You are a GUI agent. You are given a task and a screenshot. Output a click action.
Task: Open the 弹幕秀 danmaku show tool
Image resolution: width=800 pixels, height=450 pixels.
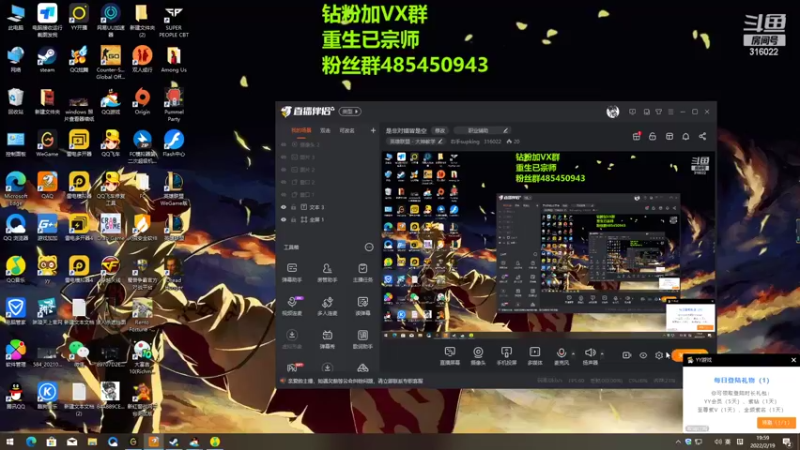pyautogui.click(x=327, y=339)
